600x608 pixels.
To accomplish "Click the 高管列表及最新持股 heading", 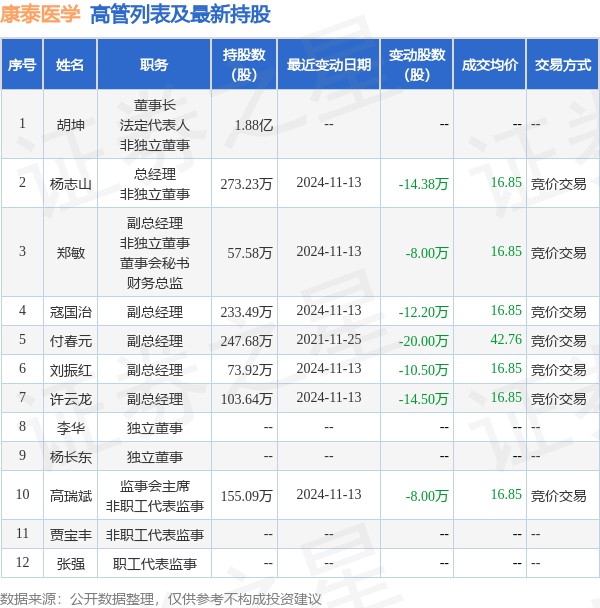I will click(180, 14).
